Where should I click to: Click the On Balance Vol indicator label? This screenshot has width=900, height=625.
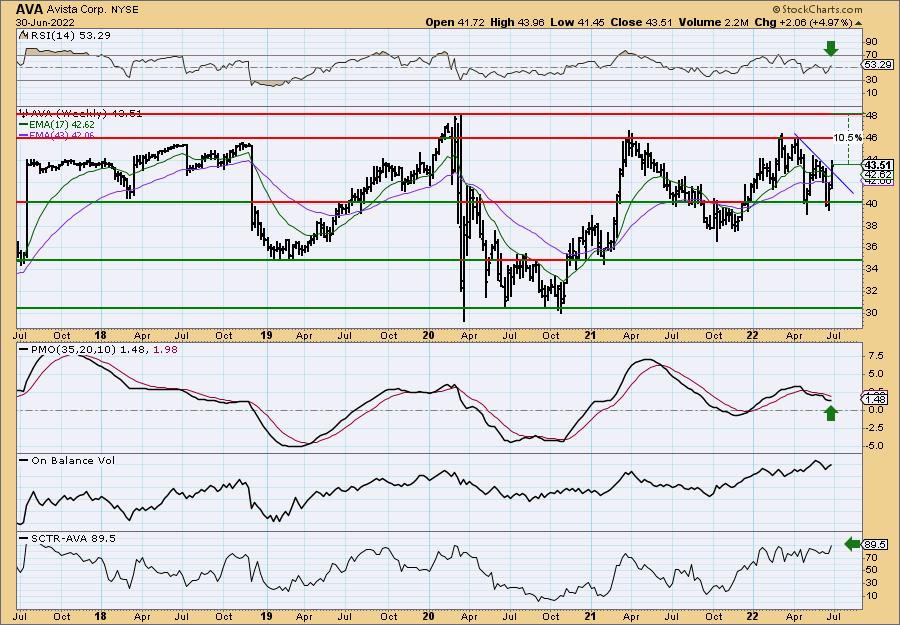[x=67, y=460]
